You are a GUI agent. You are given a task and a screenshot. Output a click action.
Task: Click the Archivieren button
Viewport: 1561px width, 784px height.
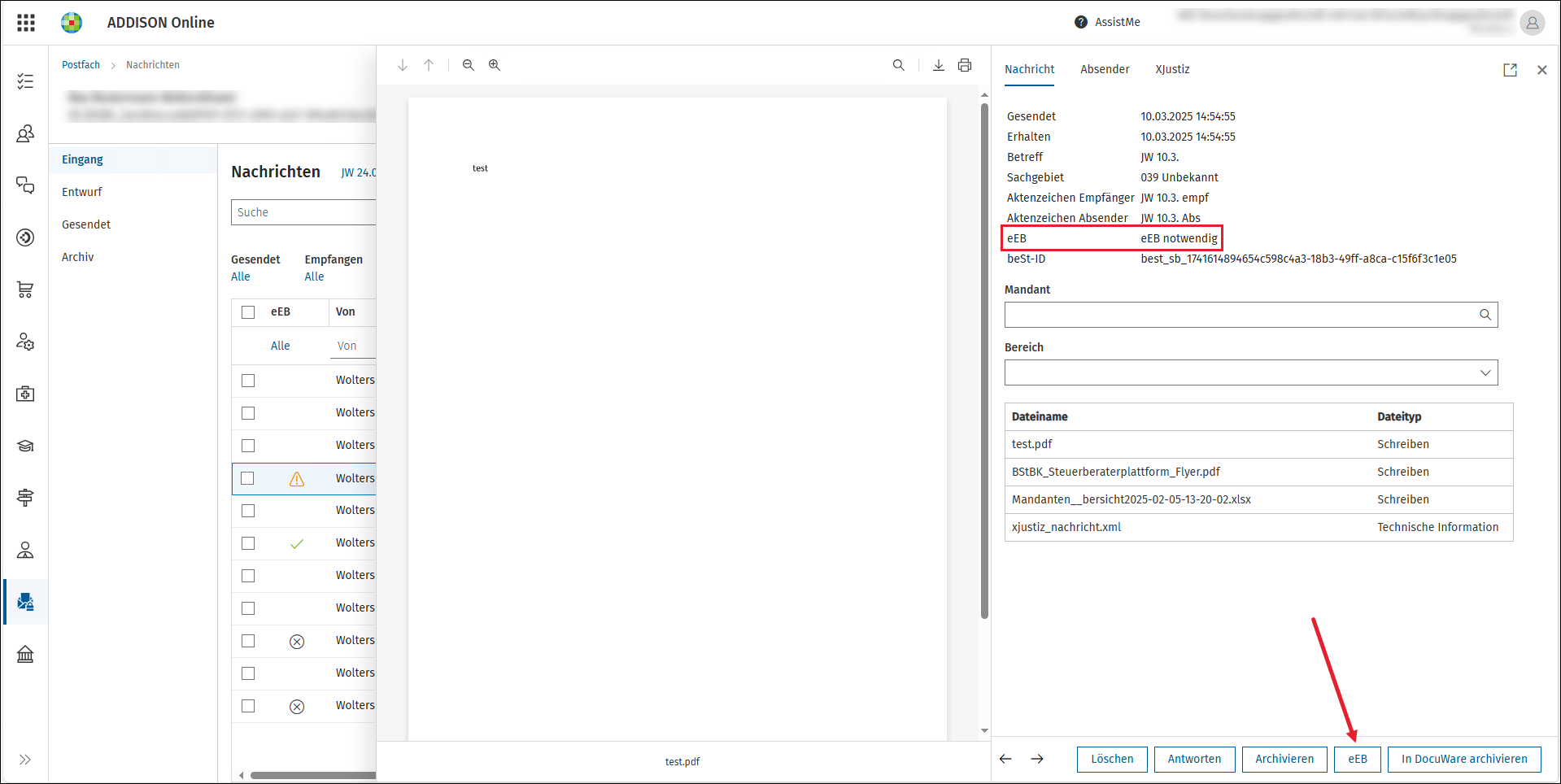point(1284,759)
